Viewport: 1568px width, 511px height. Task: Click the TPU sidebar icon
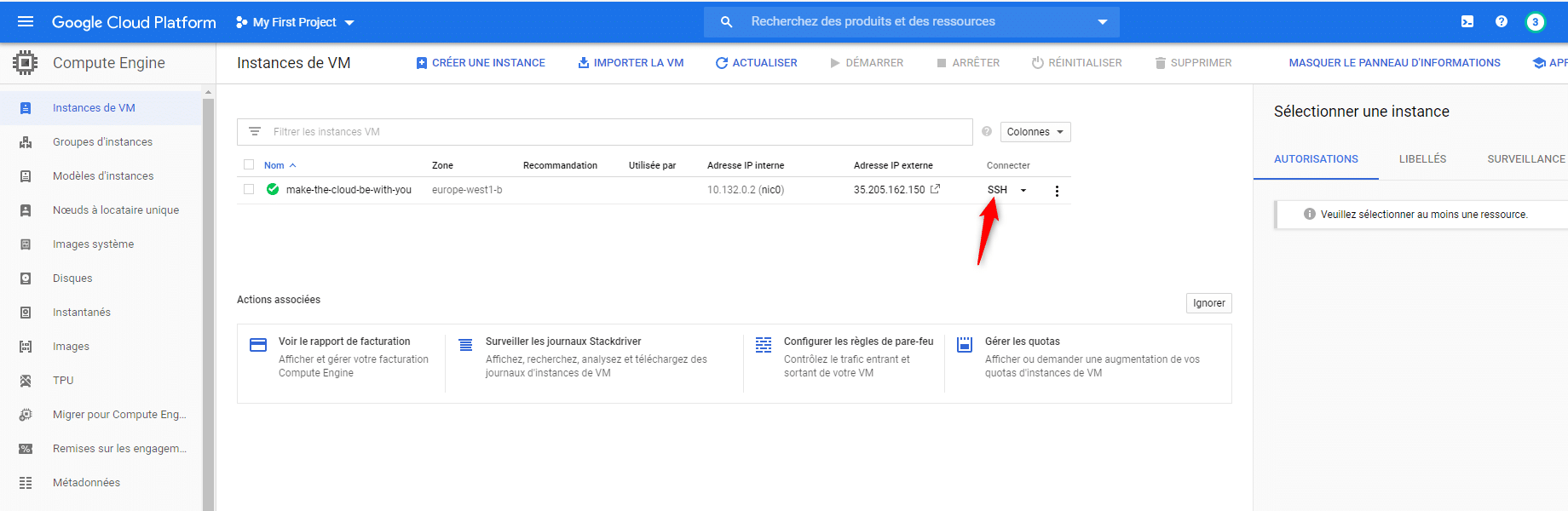[26, 381]
